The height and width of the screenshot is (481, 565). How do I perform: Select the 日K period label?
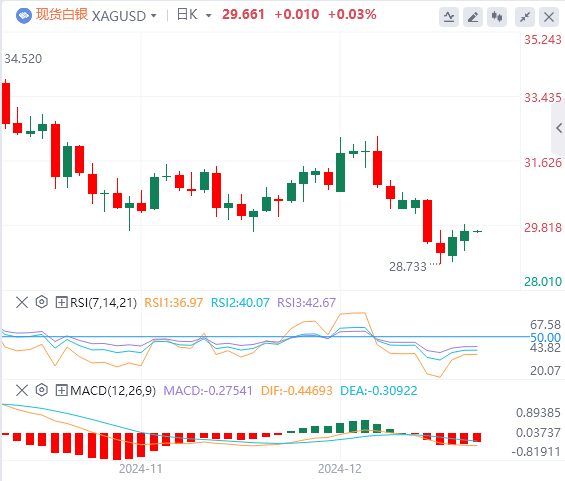[x=187, y=15]
